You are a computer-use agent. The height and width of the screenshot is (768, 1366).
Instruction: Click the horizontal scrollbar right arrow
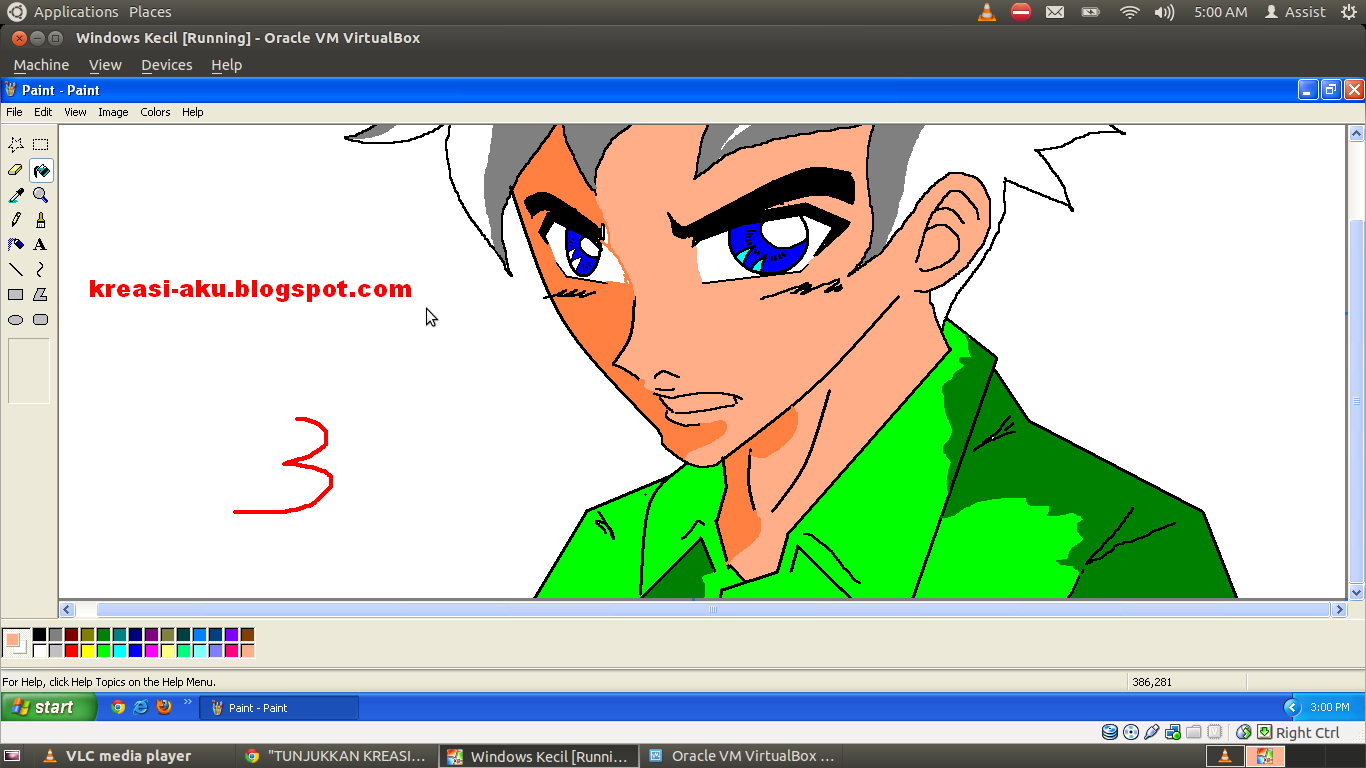1339,609
